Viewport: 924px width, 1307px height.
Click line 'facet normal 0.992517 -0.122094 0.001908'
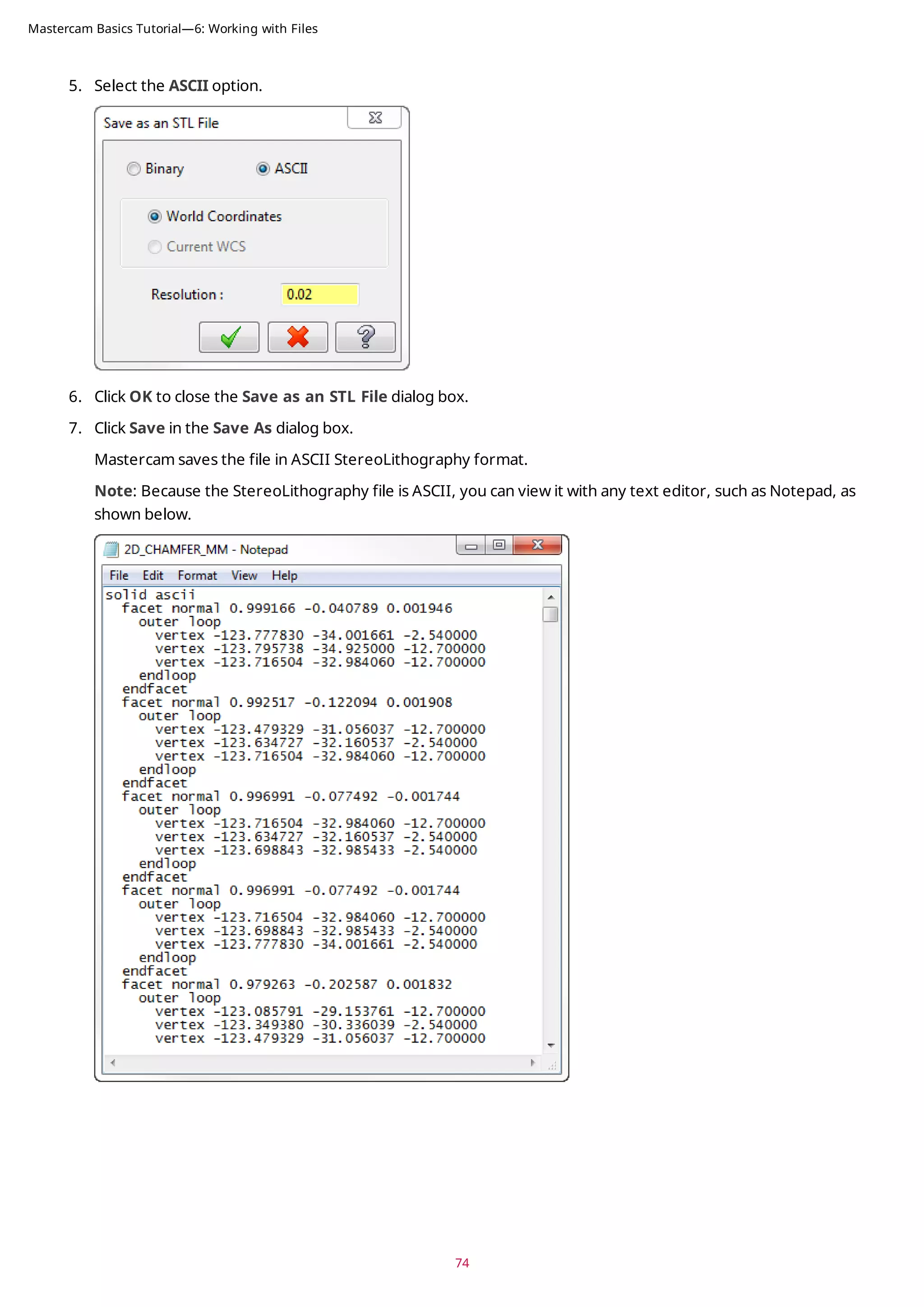(287, 702)
